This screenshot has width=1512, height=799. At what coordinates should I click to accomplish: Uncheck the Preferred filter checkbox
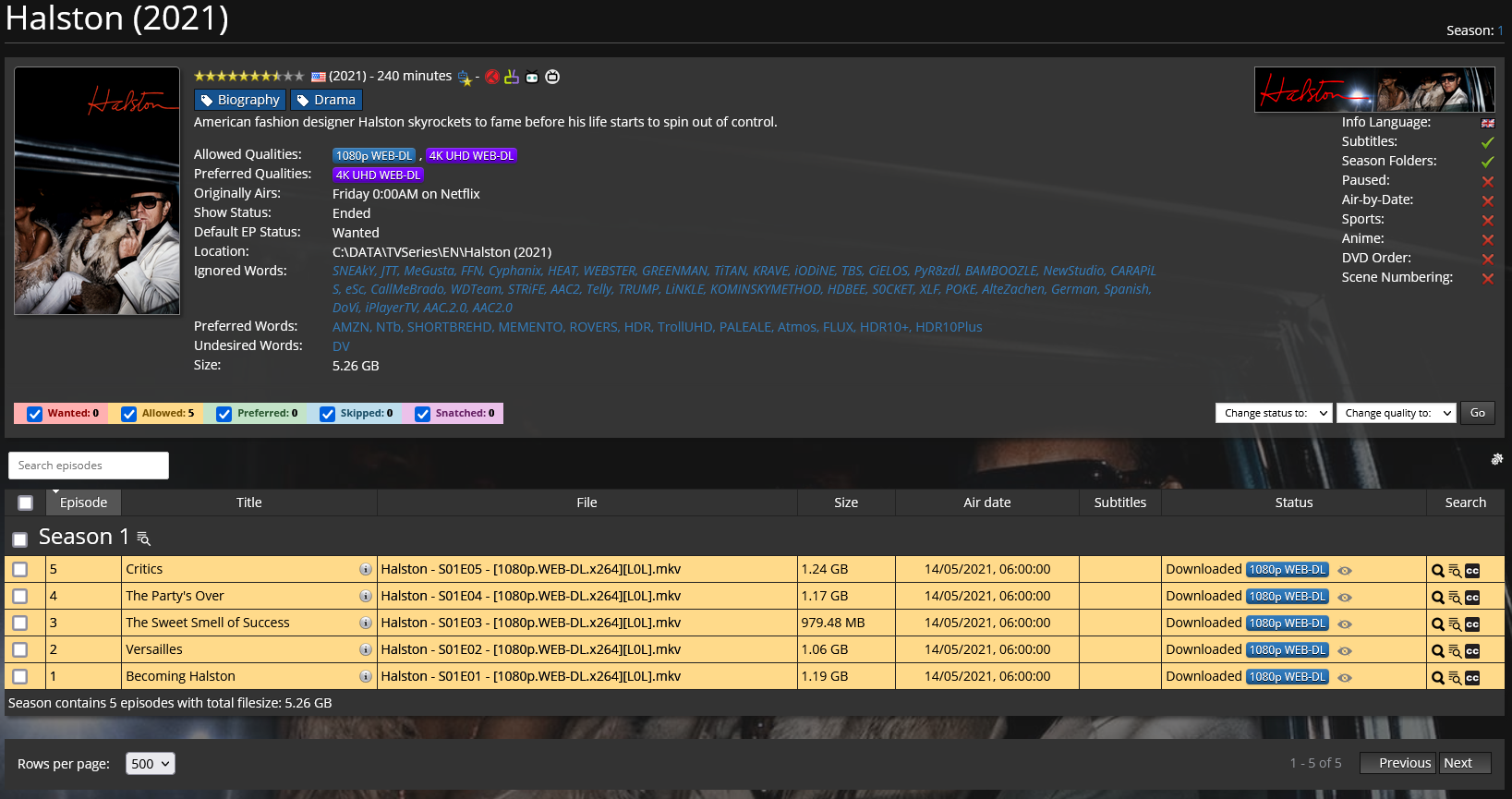[224, 414]
